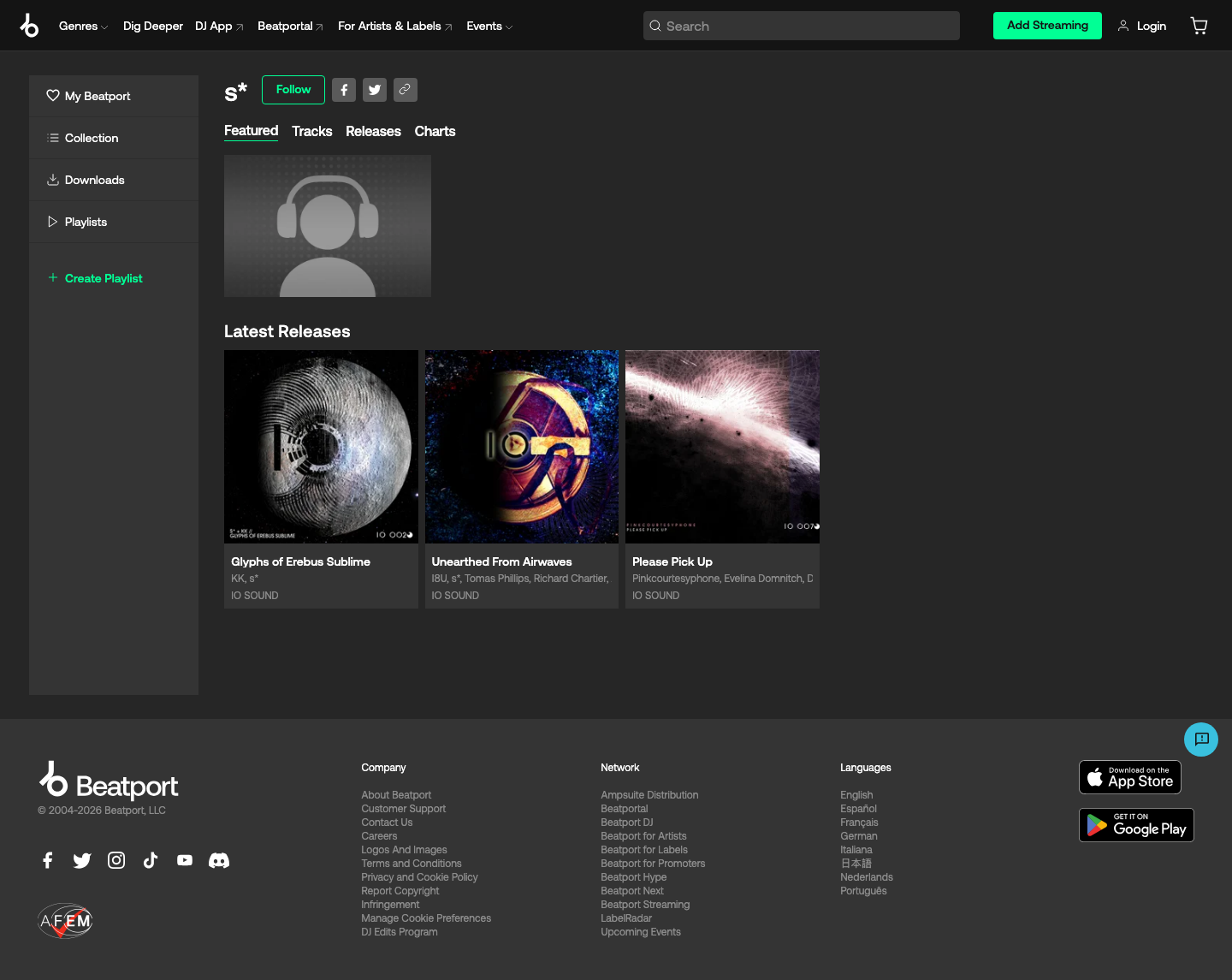The height and width of the screenshot is (980, 1232).
Task: Open Beatport YouTube in footer
Action: pos(185,860)
